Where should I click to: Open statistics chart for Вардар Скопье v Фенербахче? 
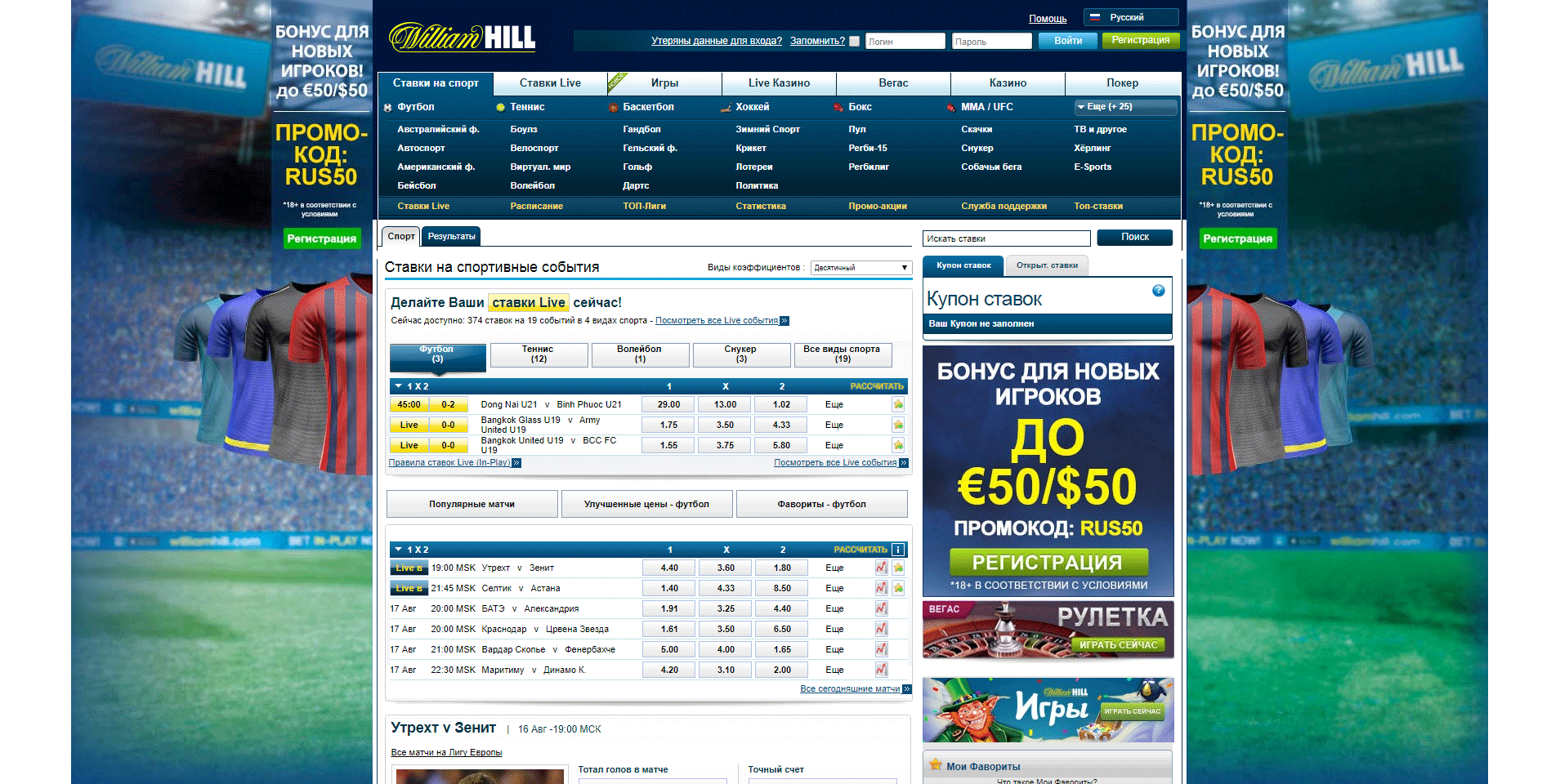click(x=881, y=649)
